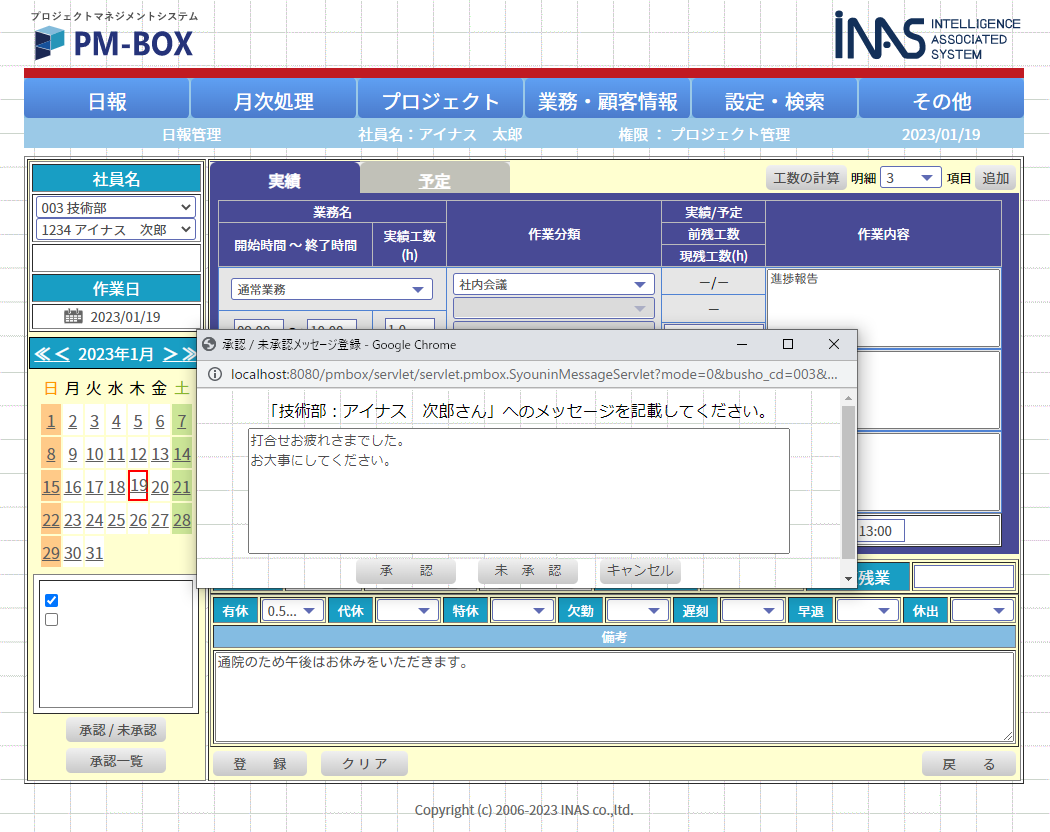
Task: Tick the unchecked box in left panel
Action: click(52, 619)
